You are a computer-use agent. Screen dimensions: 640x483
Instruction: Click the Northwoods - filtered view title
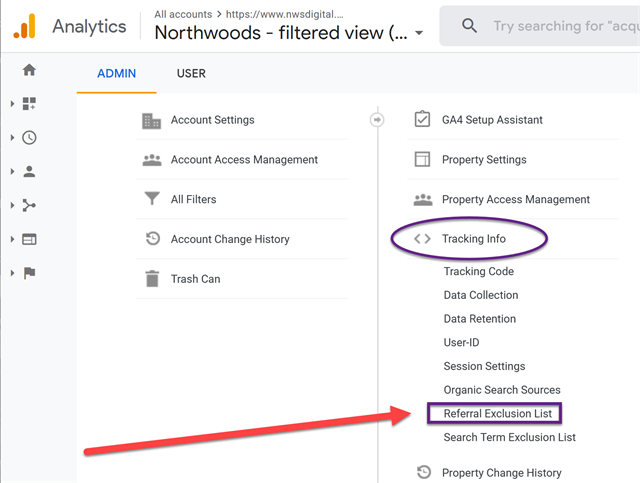281,33
